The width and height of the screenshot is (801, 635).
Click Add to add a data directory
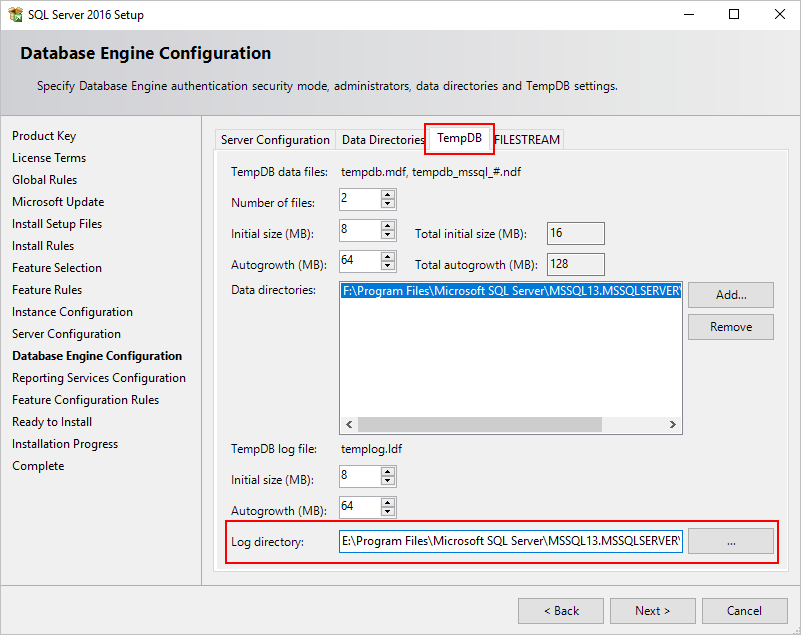point(730,294)
